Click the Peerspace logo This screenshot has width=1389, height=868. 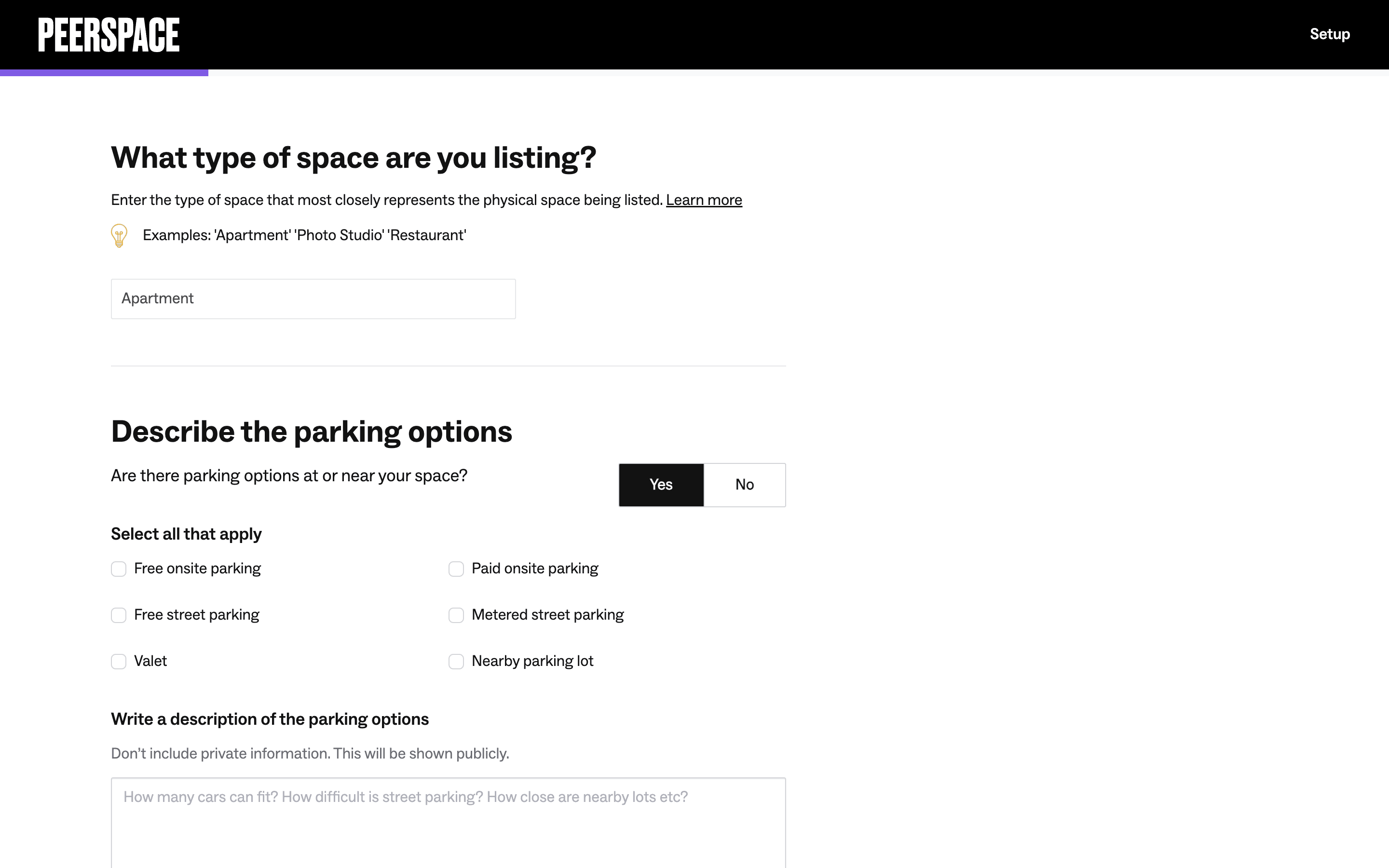tap(109, 34)
